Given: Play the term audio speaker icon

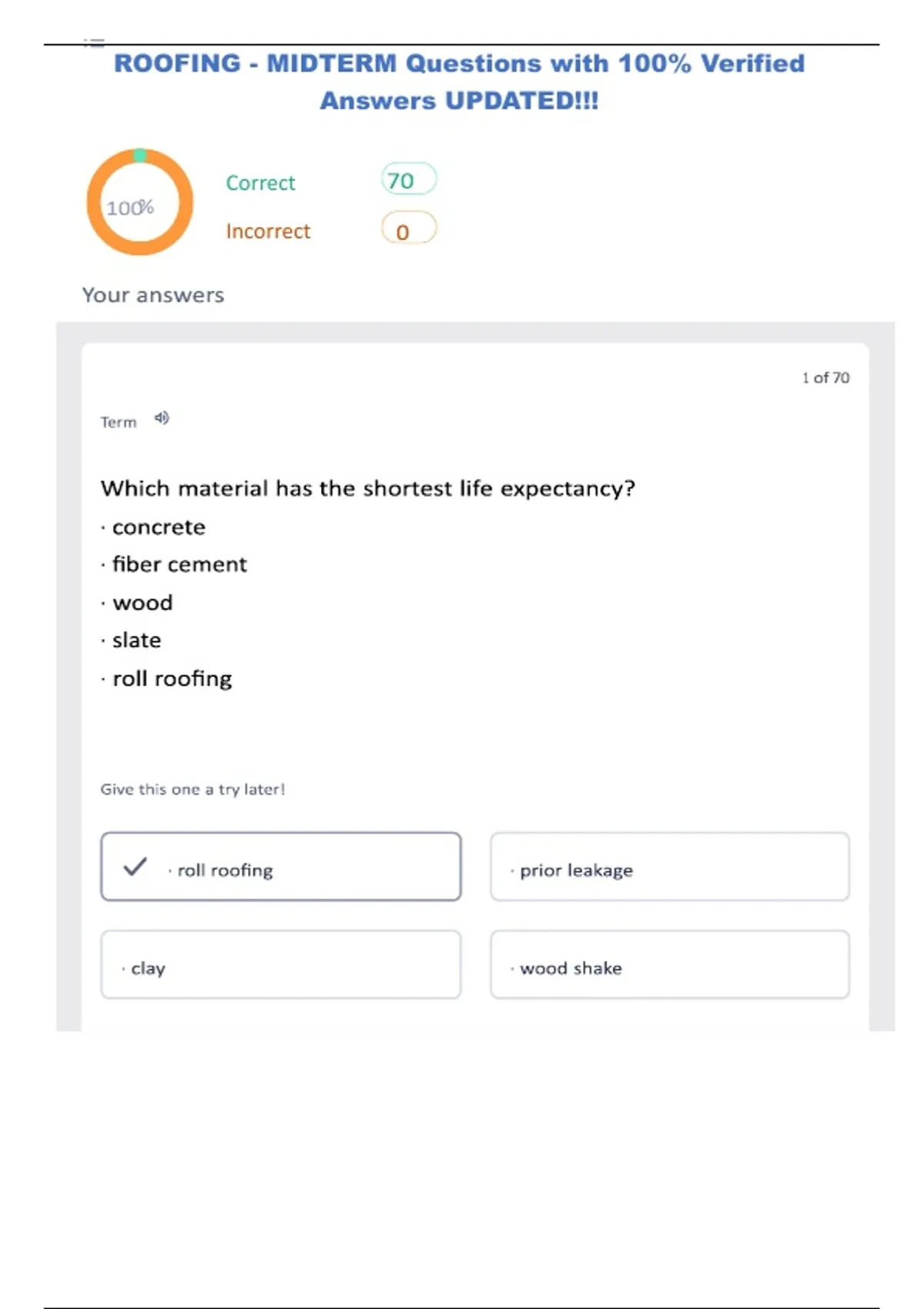Looking at the screenshot, I should 161,418.
